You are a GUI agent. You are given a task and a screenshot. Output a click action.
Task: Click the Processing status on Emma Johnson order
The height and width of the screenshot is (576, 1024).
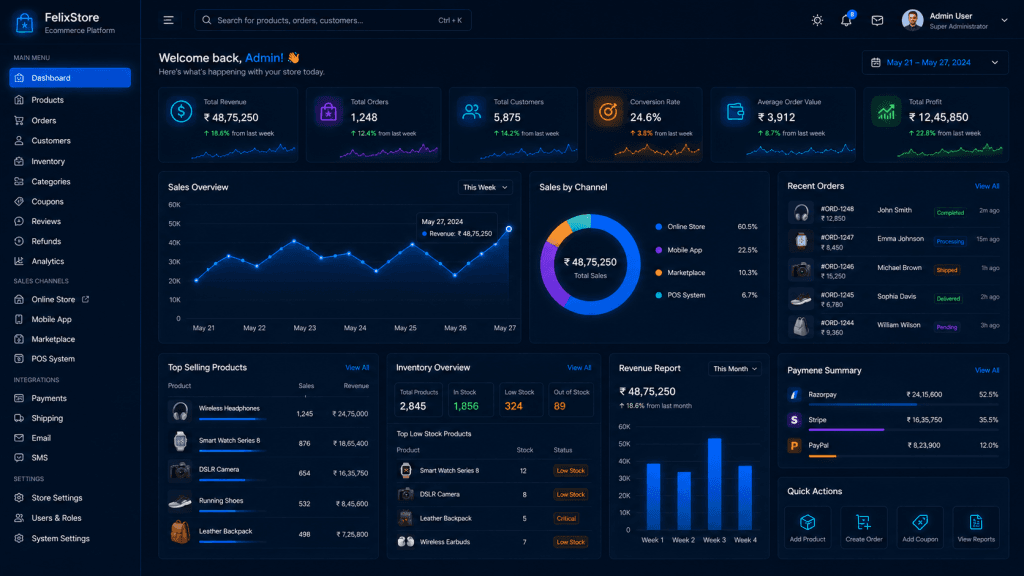[x=950, y=241]
